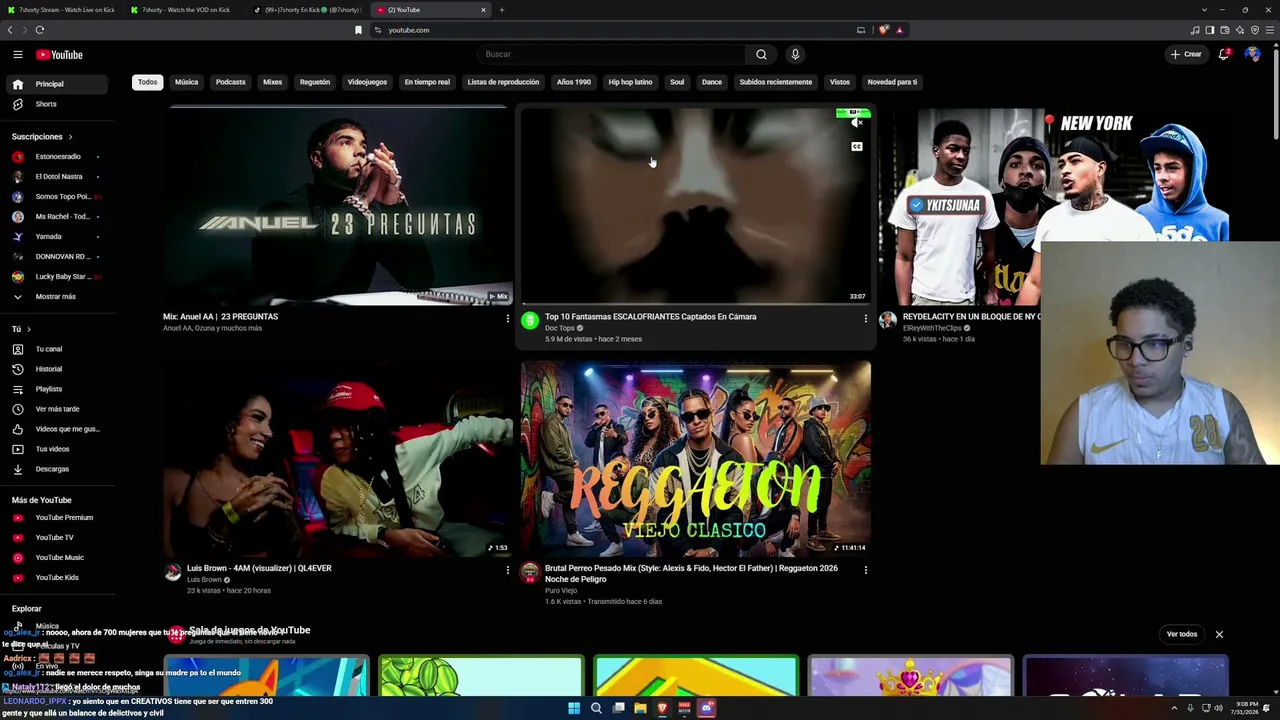Expand the Suscripciones section
Image resolution: width=1280 pixels, height=720 pixels.
click(x=42, y=137)
